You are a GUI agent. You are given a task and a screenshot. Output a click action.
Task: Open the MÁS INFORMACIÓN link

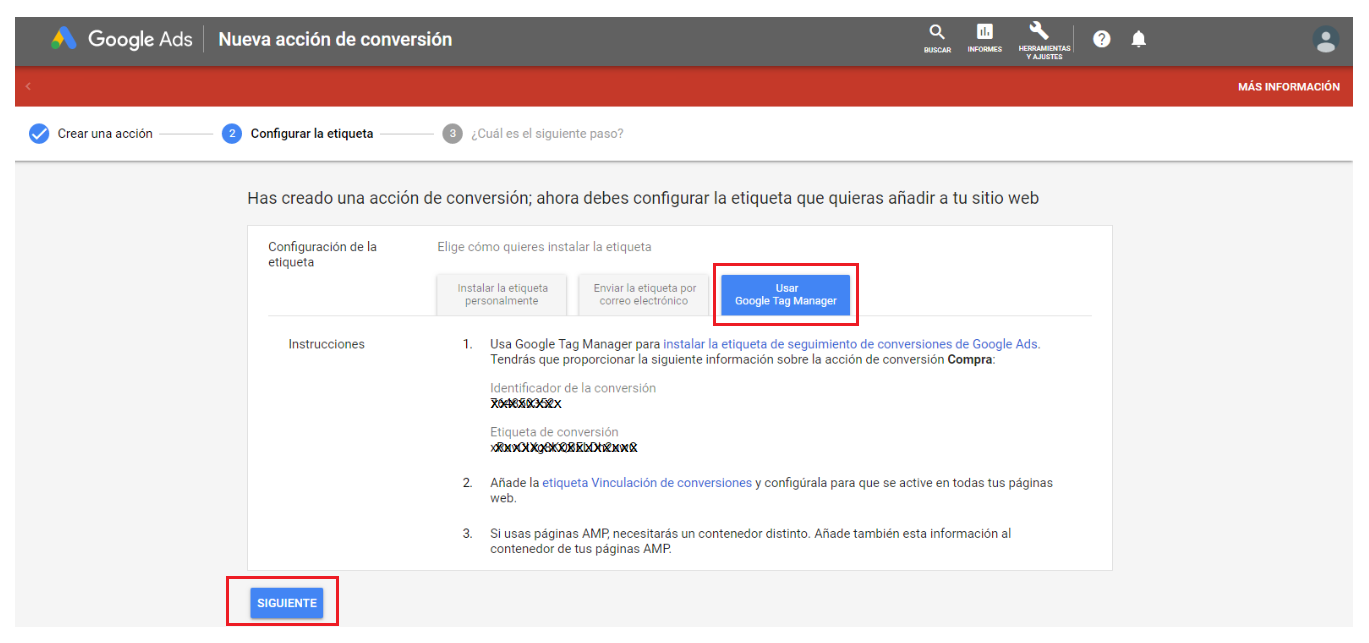point(1288,87)
